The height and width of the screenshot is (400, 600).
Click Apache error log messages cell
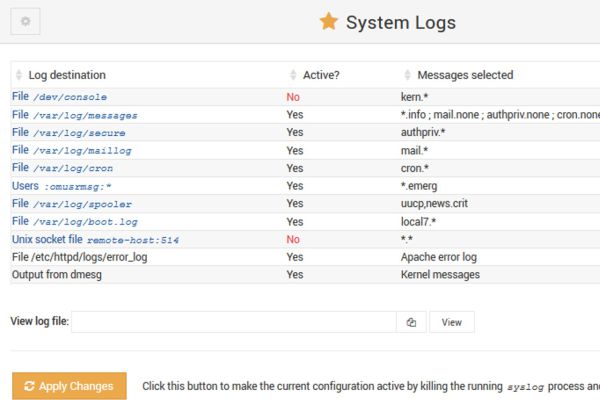pyautogui.click(x=439, y=257)
